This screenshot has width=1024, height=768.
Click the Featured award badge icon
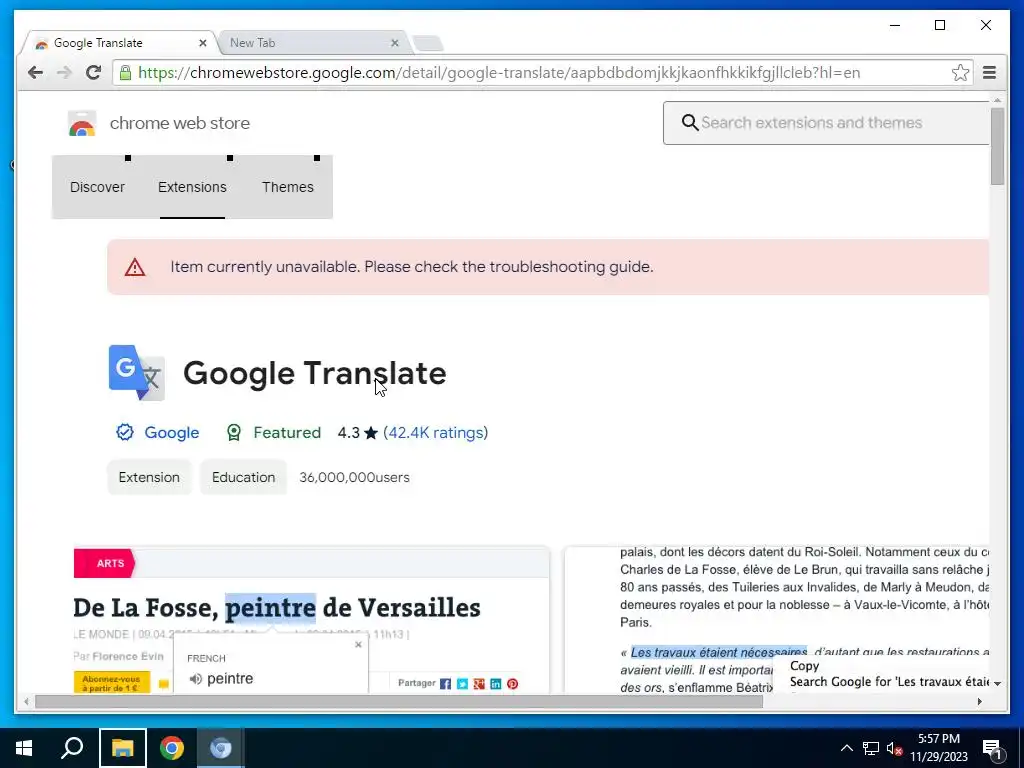pos(234,432)
